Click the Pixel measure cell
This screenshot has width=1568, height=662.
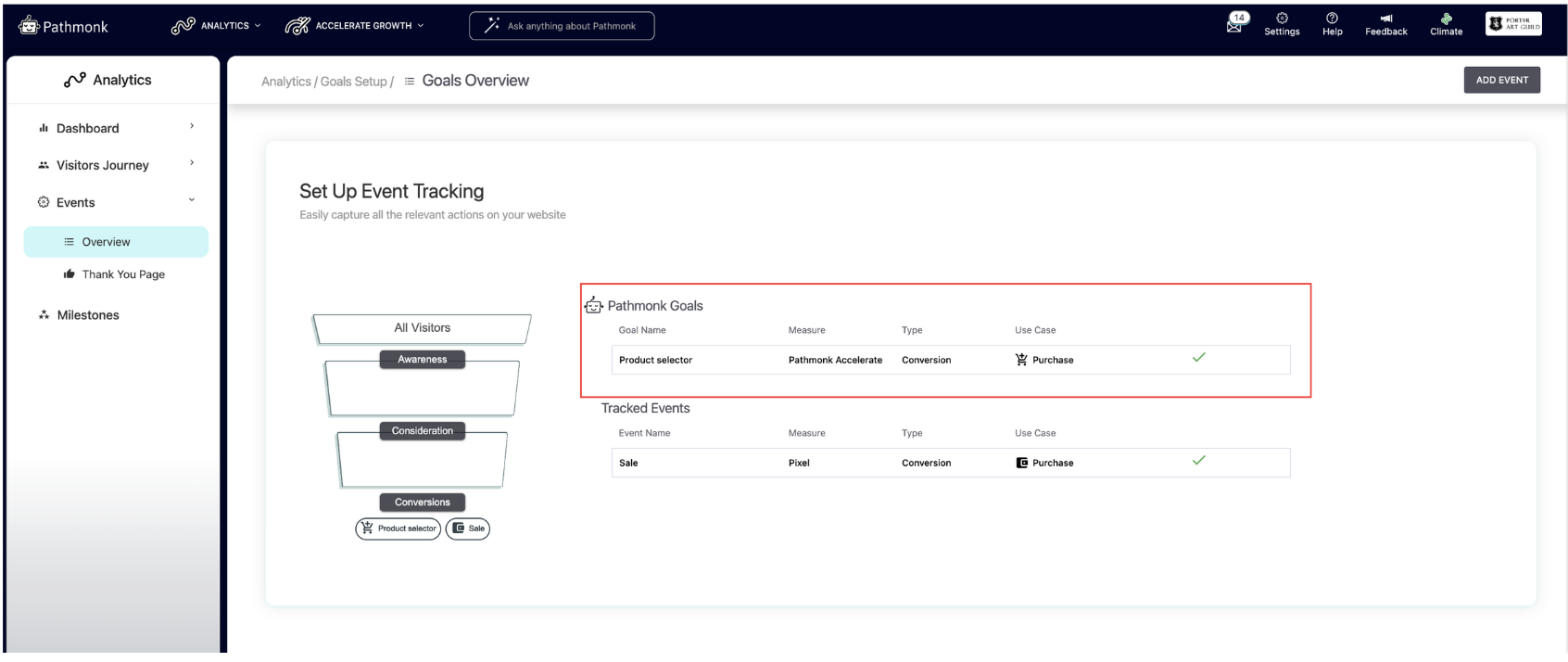coord(799,463)
